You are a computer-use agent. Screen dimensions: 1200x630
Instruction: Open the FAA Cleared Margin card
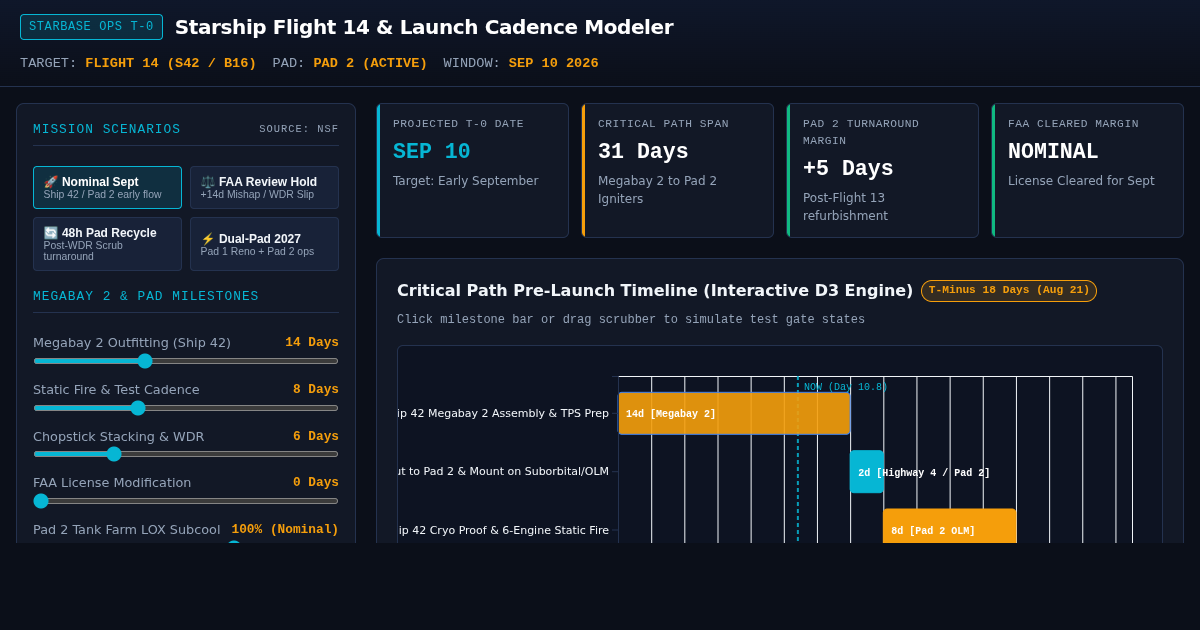coord(1088,170)
